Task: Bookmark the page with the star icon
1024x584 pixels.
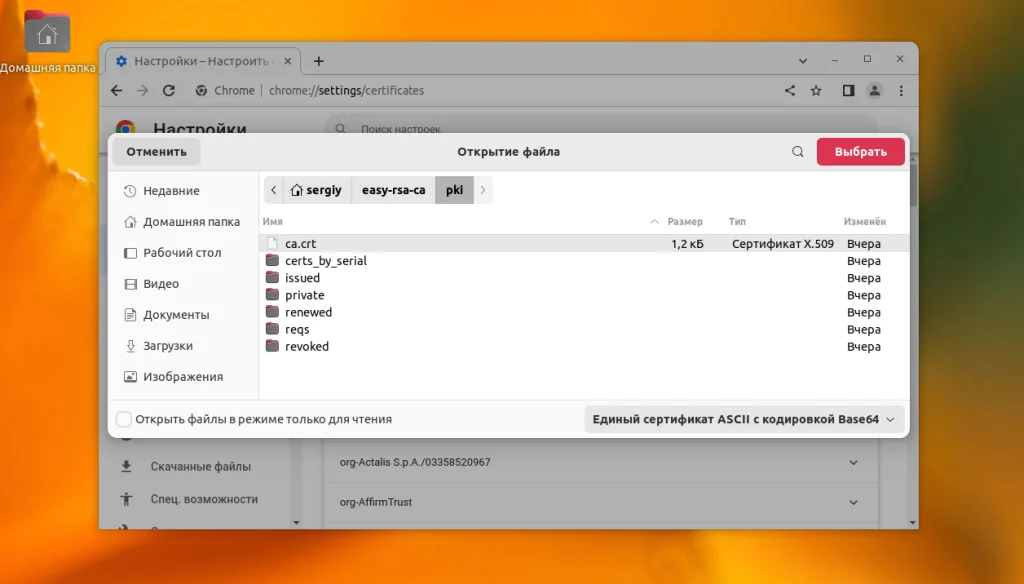Action: pos(816,90)
